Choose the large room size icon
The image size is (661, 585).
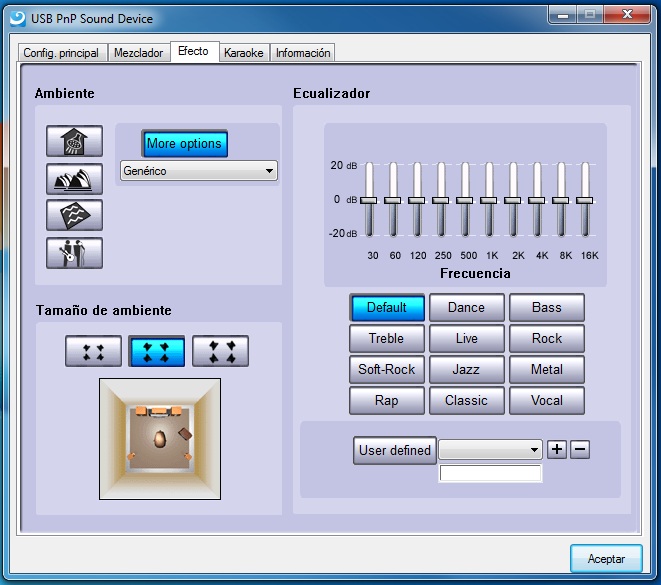[x=220, y=351]
